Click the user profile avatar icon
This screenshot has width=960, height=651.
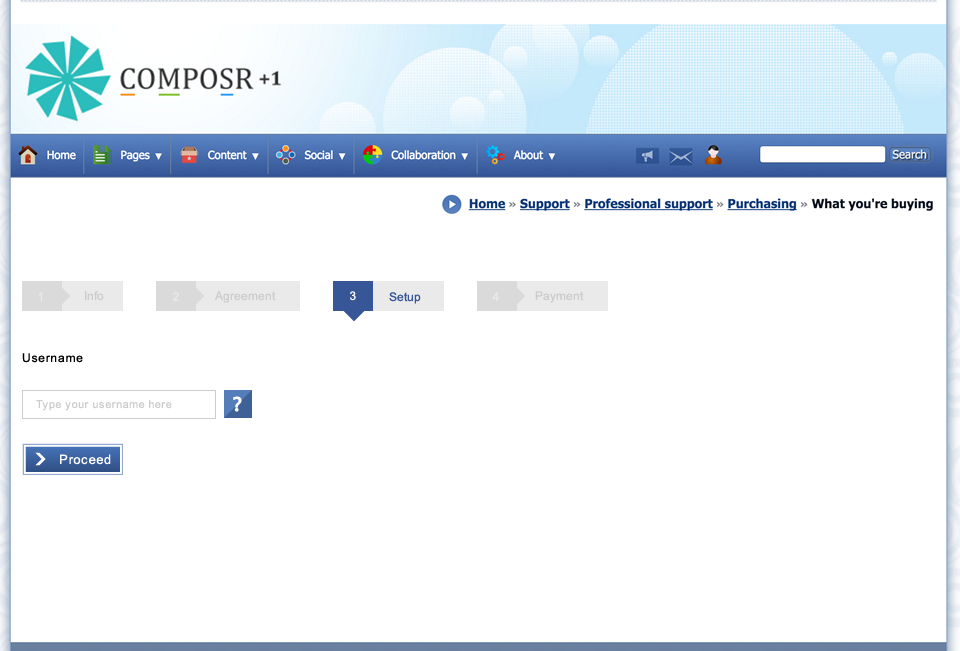[713, 155]
